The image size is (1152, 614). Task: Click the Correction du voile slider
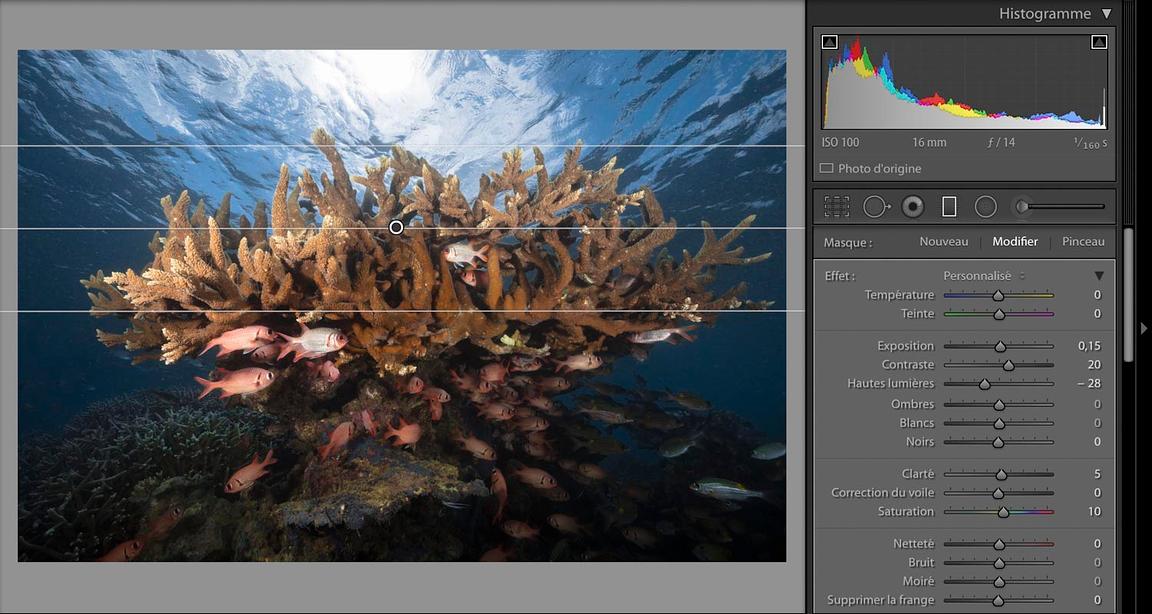[998, 493]
